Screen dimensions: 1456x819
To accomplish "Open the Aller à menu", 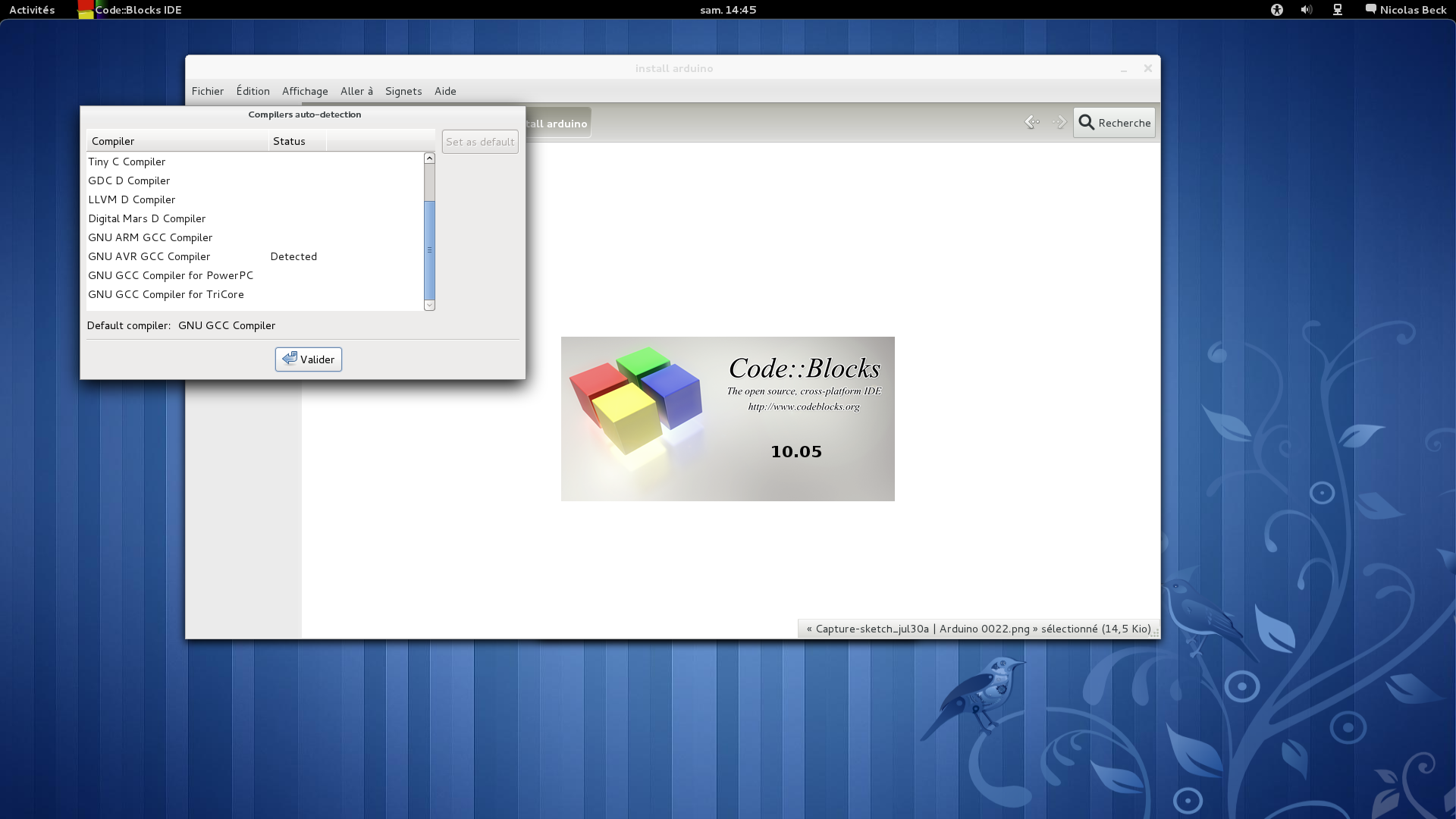I will (356, 91).
